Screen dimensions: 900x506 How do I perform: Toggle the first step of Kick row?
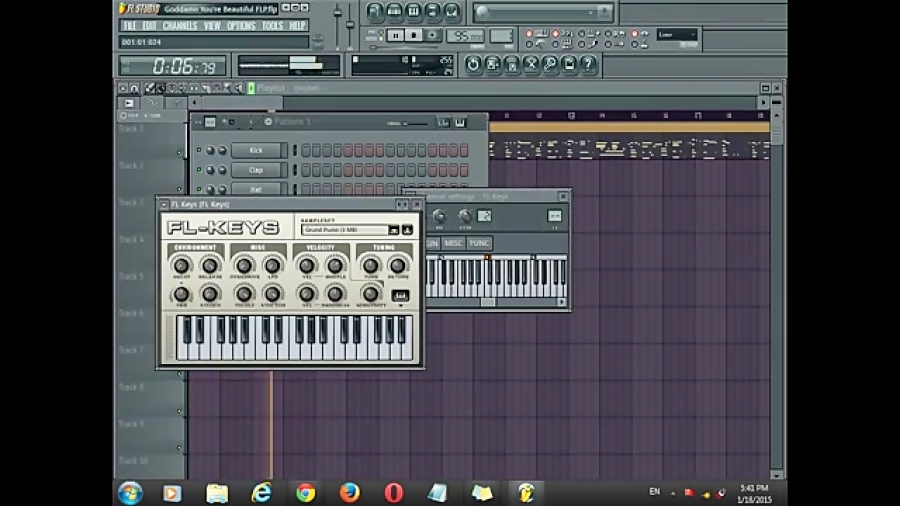click(306, 151)
